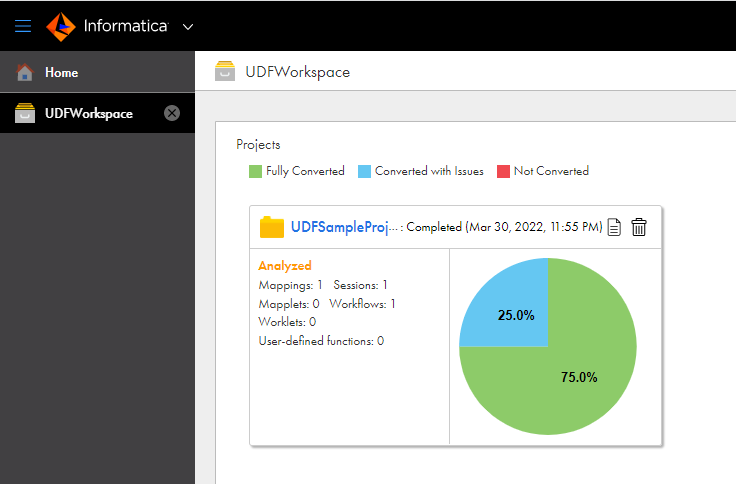The height and width of the screenshot is (484, 736).
Task: Click the blue Converted with Issues swatch
Action: pos(364,171)
